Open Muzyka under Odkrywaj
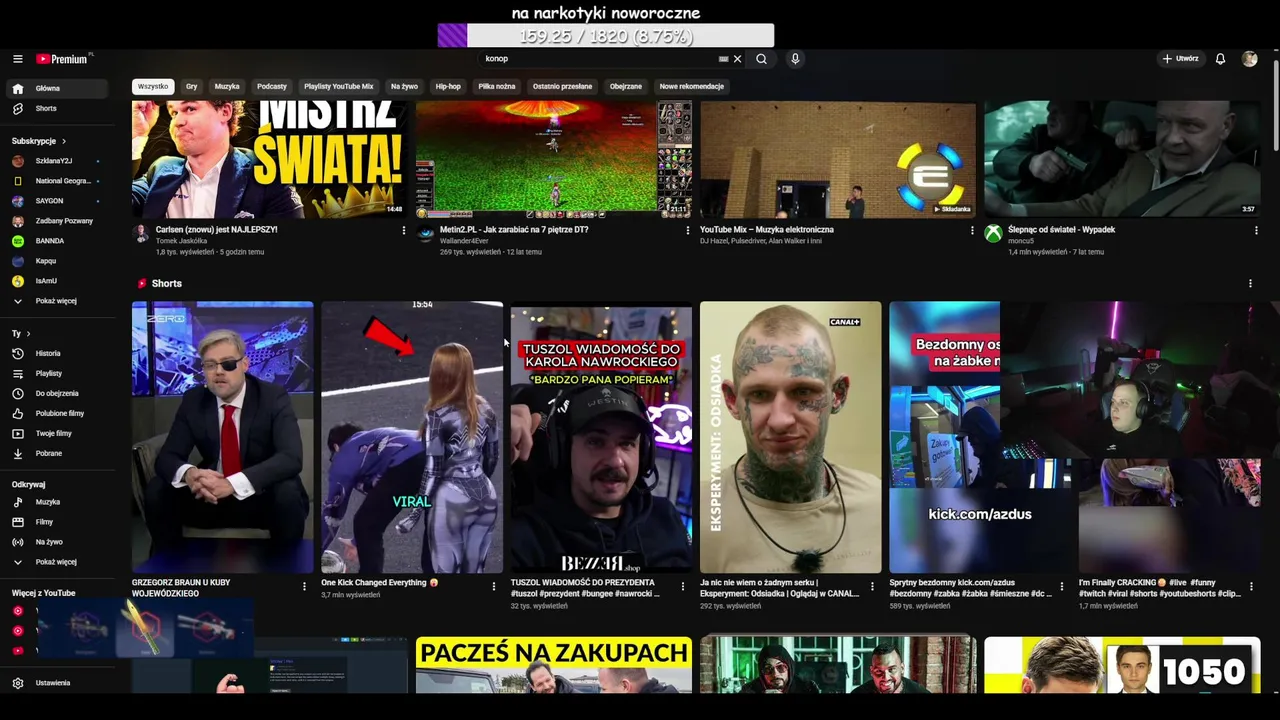This screenshot has height=720, width=1280. (x=57, y=502)
